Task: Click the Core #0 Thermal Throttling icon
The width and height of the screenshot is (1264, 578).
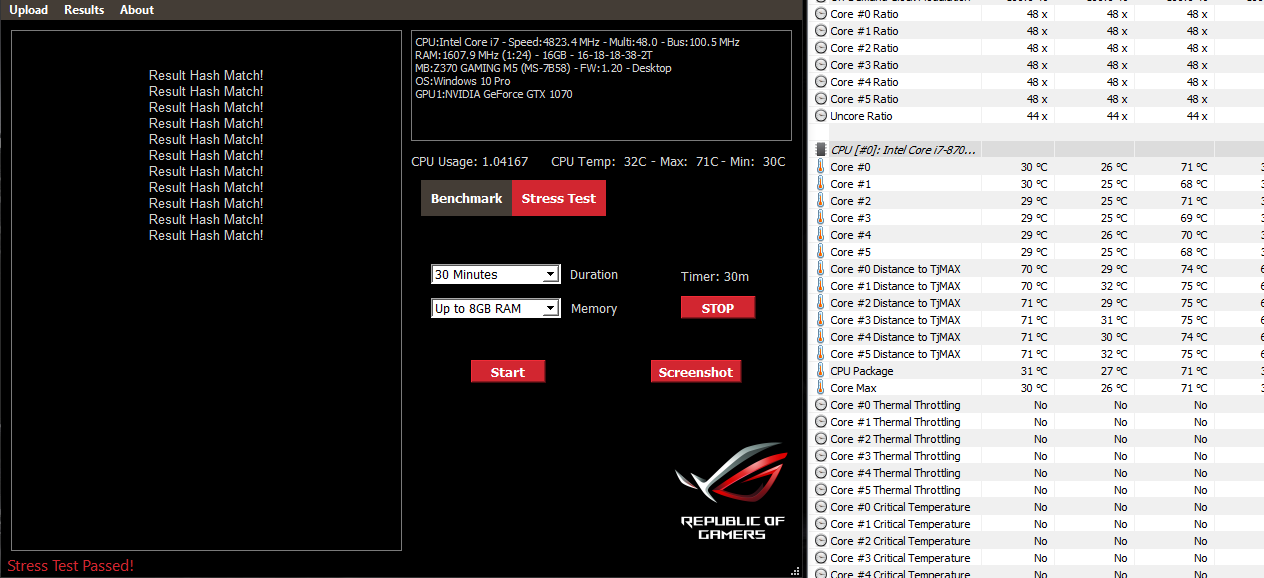Action: pos(821,405)
